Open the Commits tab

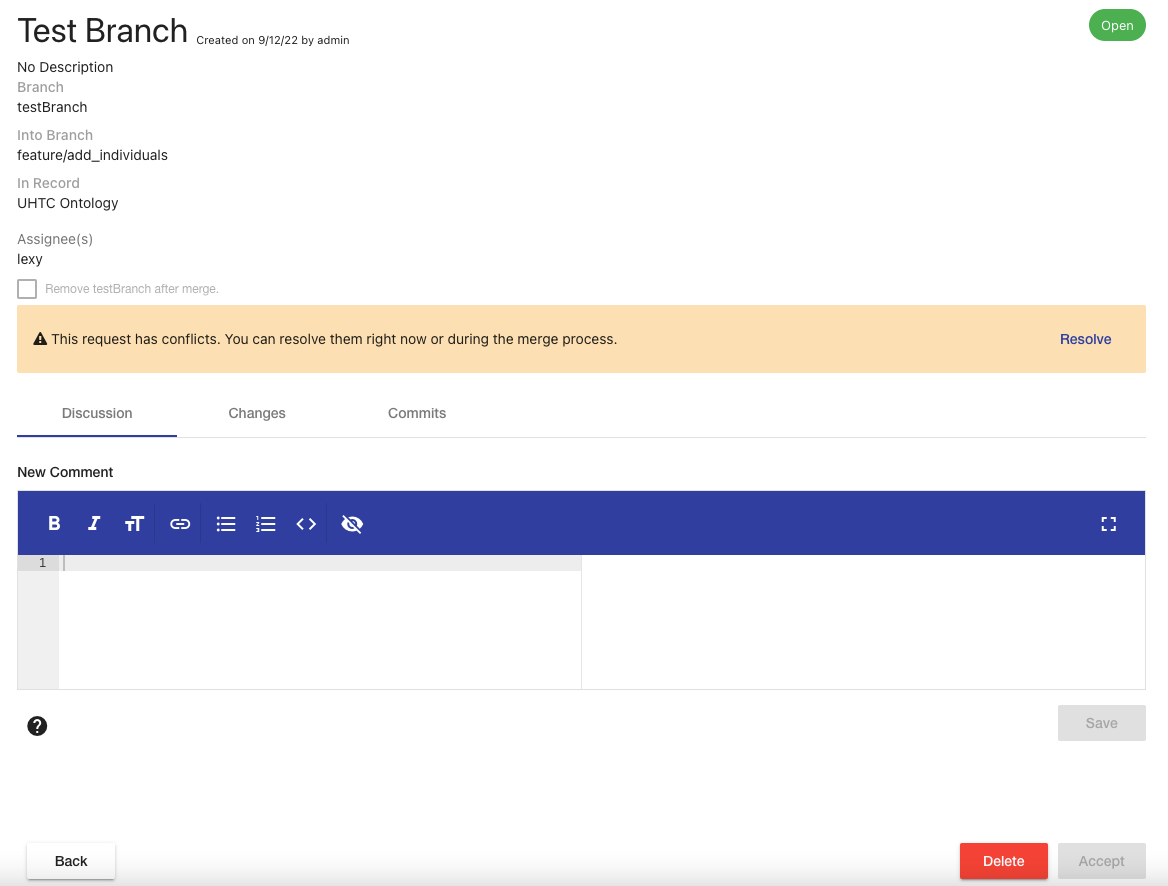click(x=417, y=413)
